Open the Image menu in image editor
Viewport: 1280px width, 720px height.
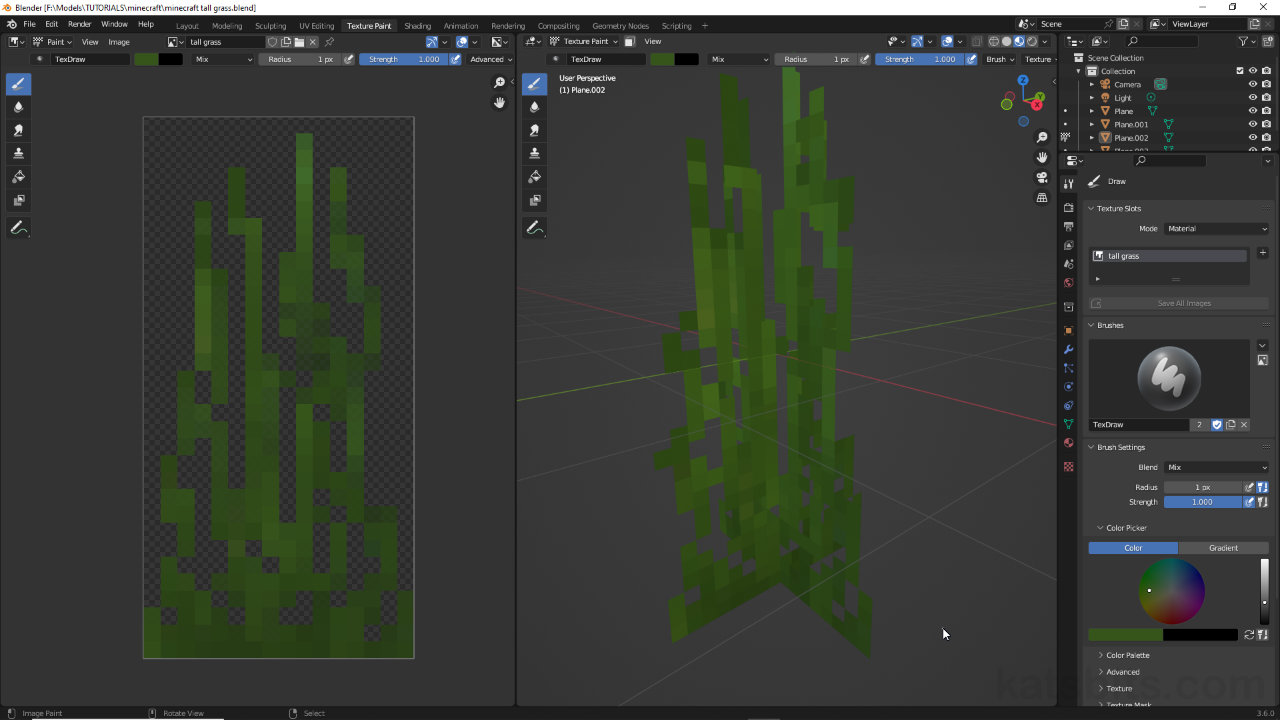[119, 42]
